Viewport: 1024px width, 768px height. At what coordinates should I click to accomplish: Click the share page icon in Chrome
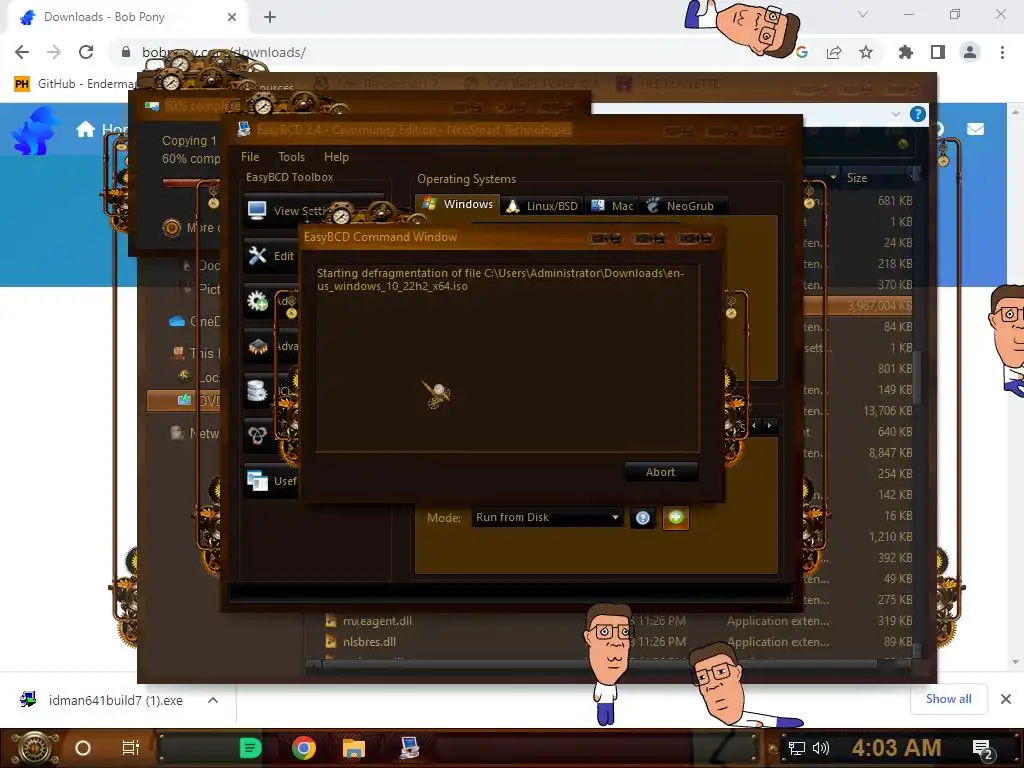[x=834, y=52]
